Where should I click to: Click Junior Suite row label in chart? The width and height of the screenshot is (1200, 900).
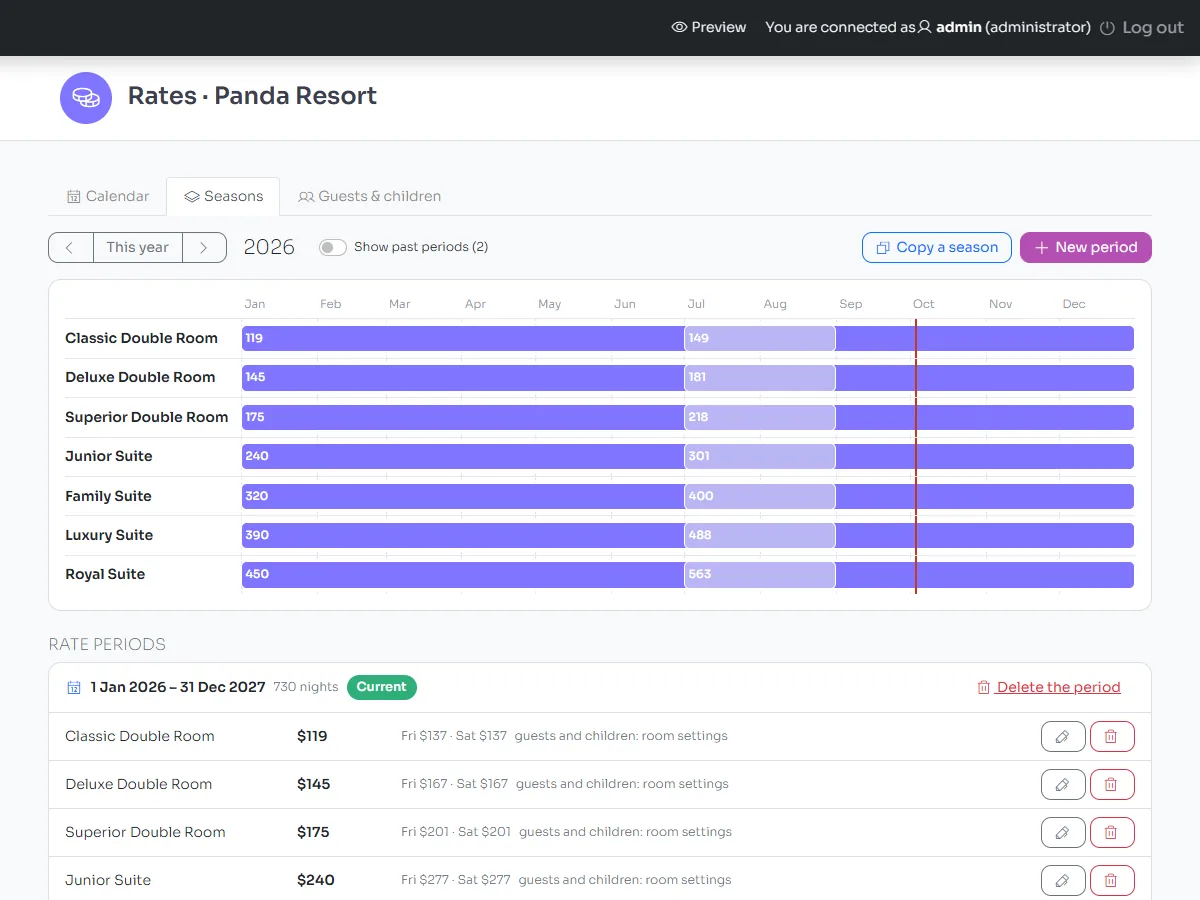tap(109, 456)
